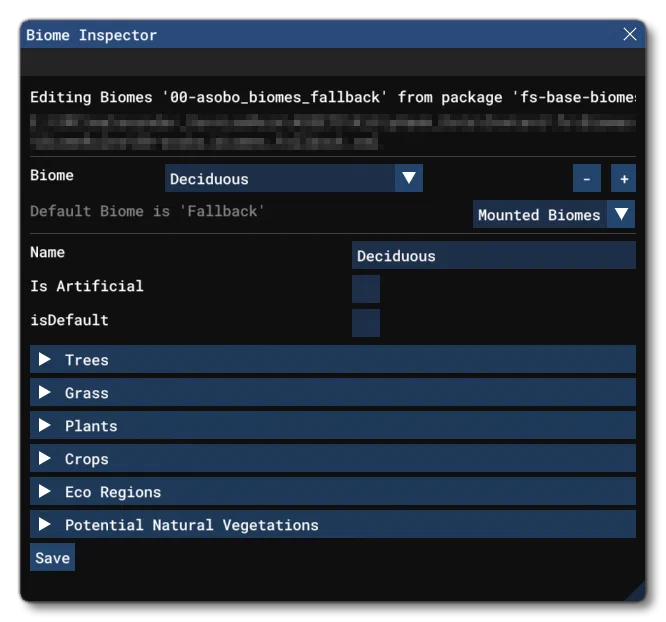Expand the Trees section
This screenshot has height=622, width=666.
pyautogui.click(x=333, y=359)
